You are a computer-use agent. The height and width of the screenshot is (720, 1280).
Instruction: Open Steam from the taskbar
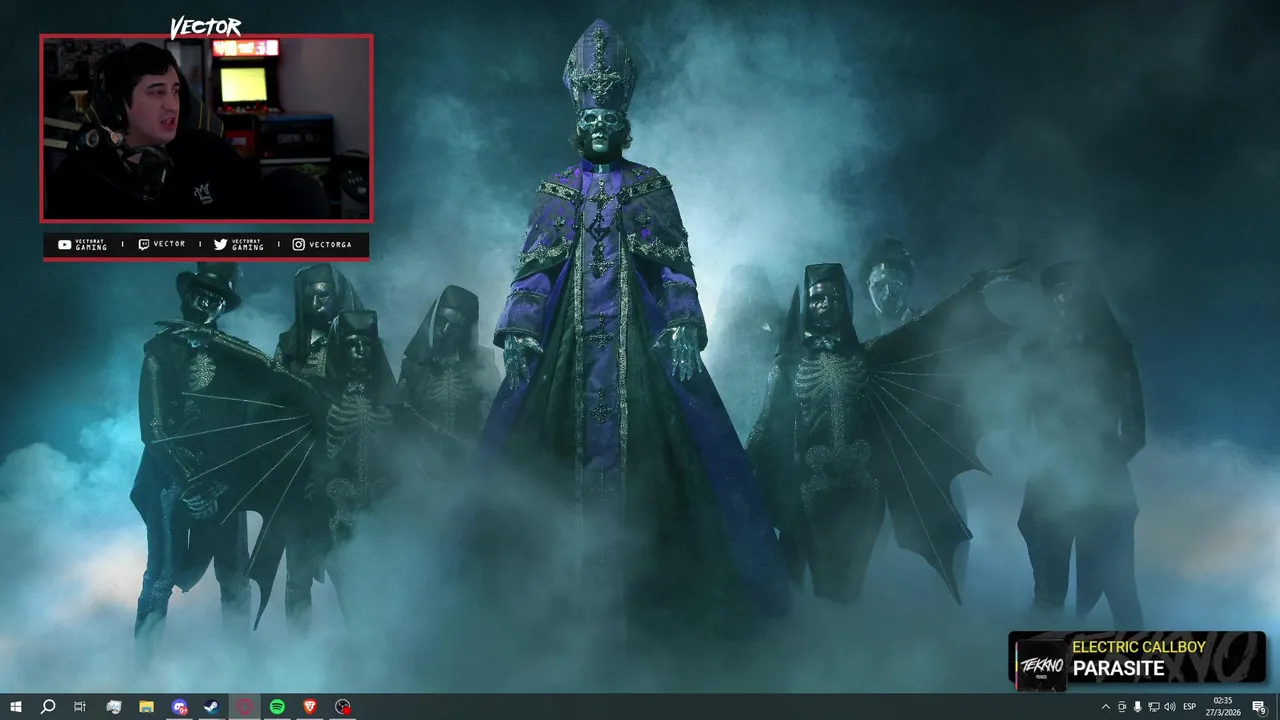click(x=212, y=707)
